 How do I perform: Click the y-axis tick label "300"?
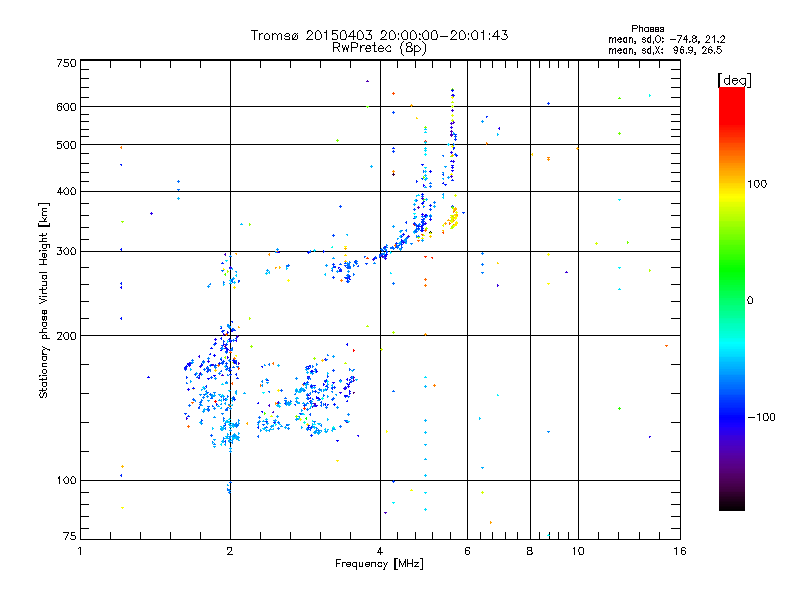66,251
